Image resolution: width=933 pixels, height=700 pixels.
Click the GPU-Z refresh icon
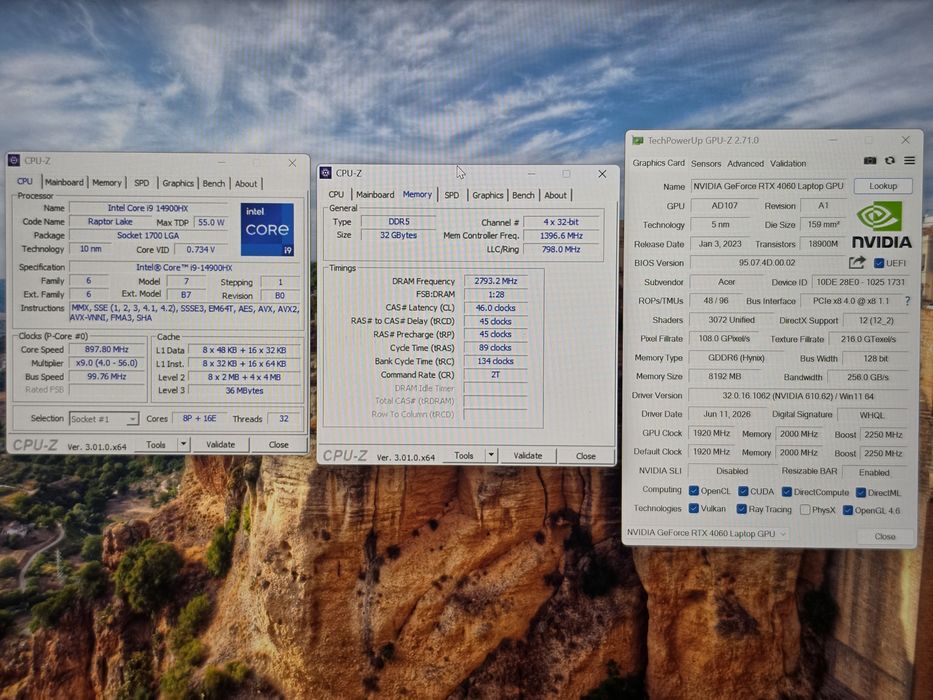click(x=890, y=161)
